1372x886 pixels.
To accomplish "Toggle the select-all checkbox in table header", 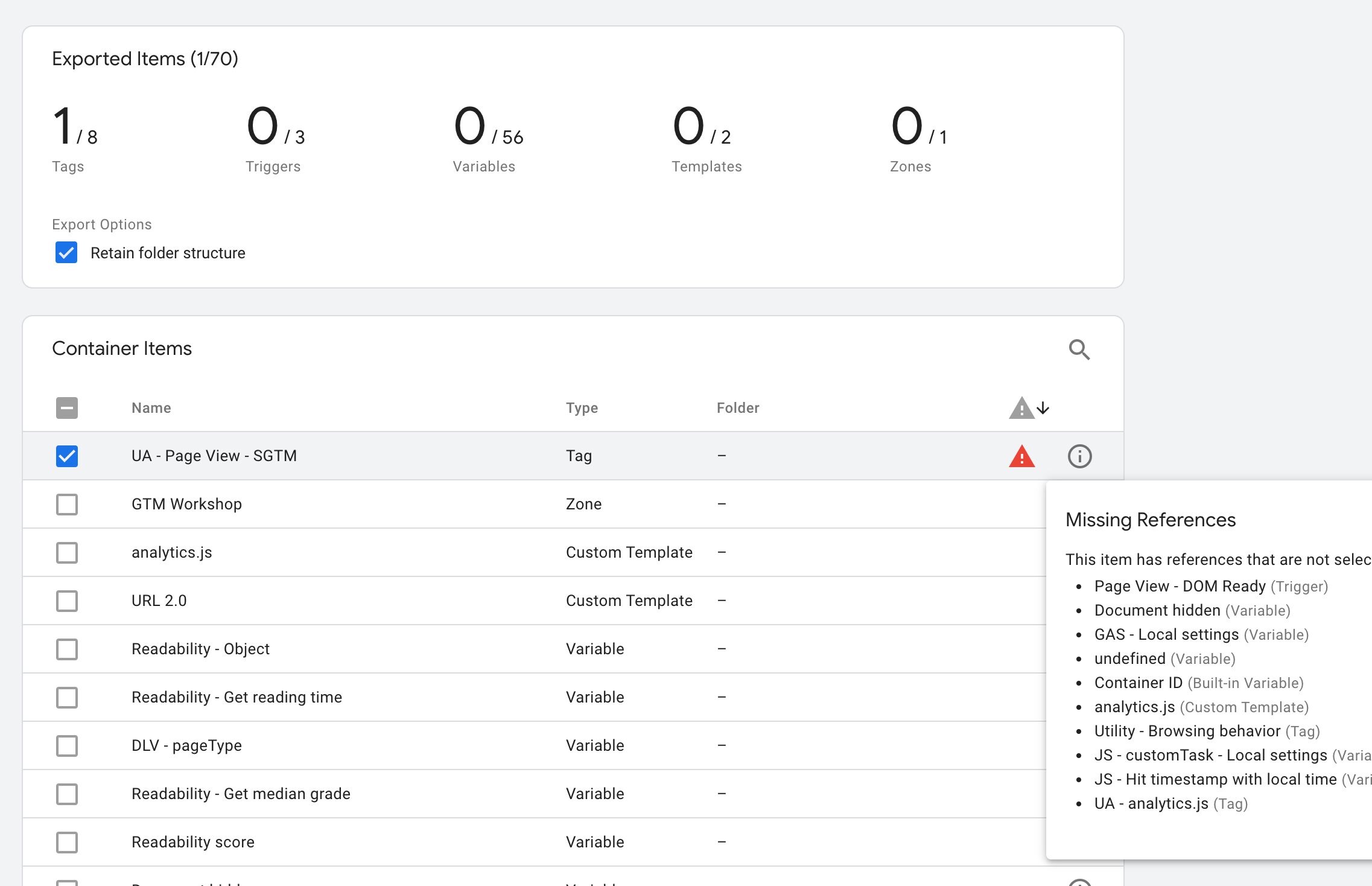I will tap(67, 408).
